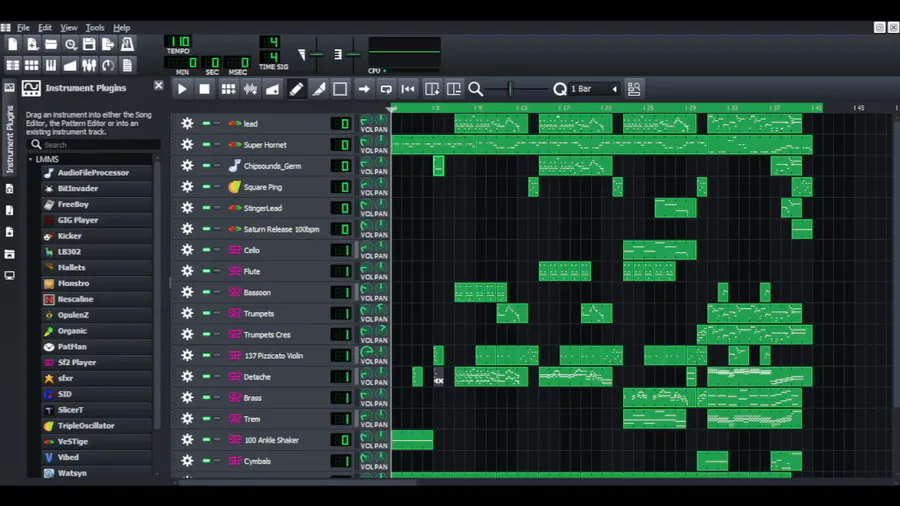
Task: Create a new project with the blank page icon
Action: [x=13, y=44]
